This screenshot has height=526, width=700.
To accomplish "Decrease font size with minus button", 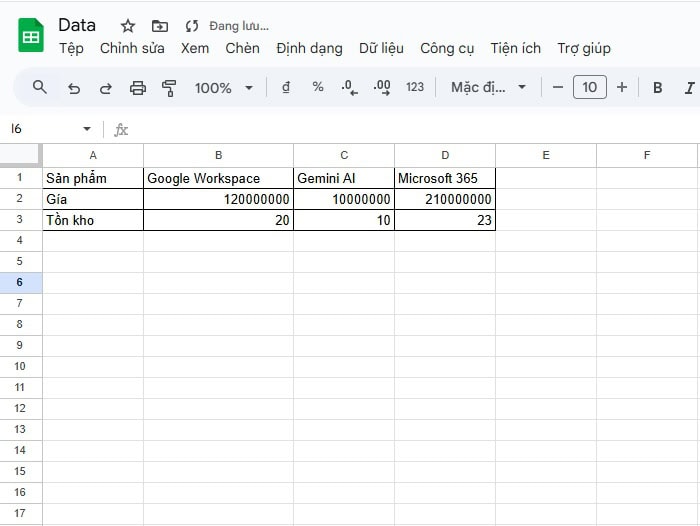I will point(558,88).
